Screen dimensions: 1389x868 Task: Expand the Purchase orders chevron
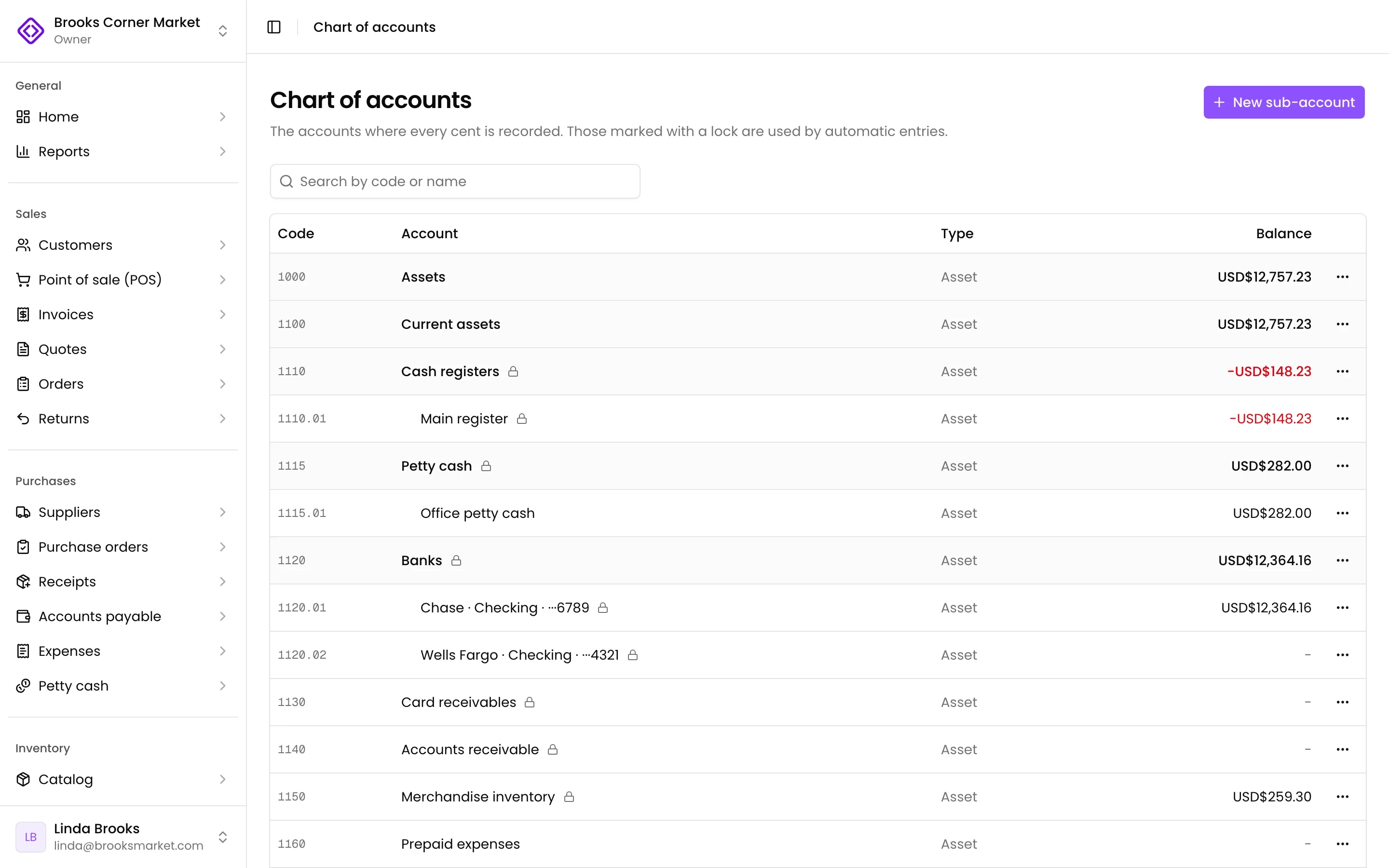point(223,547)
